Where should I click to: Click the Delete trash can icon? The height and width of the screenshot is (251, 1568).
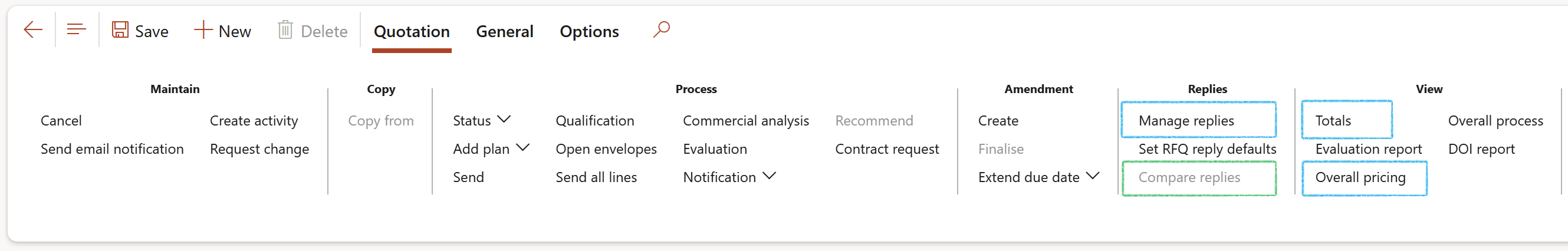[285, 30]
